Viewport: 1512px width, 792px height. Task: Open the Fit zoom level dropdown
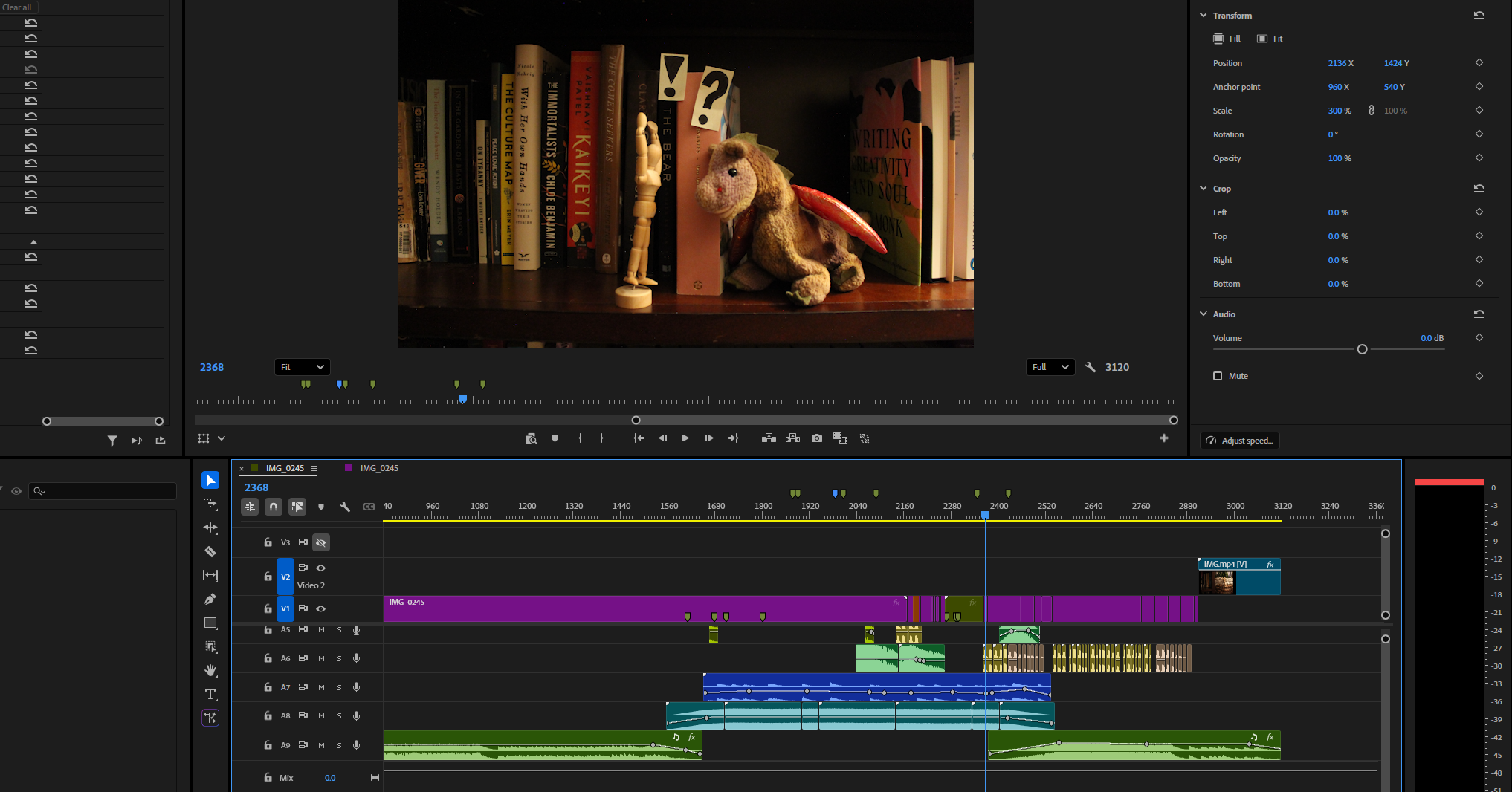(x=302, y=367)
